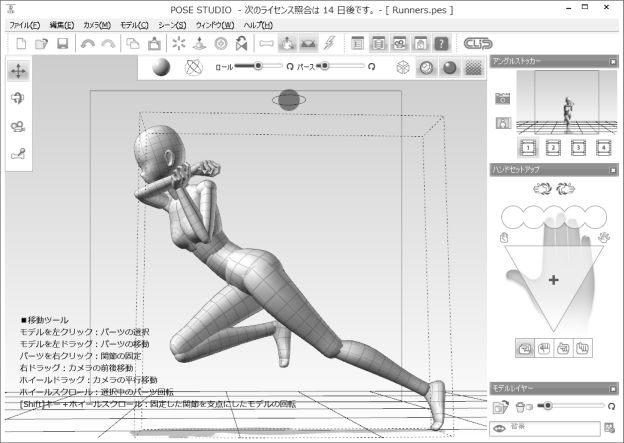Select the camera tool in left sidebar
This screenshot has height=443, width=624.
point(18,127)
